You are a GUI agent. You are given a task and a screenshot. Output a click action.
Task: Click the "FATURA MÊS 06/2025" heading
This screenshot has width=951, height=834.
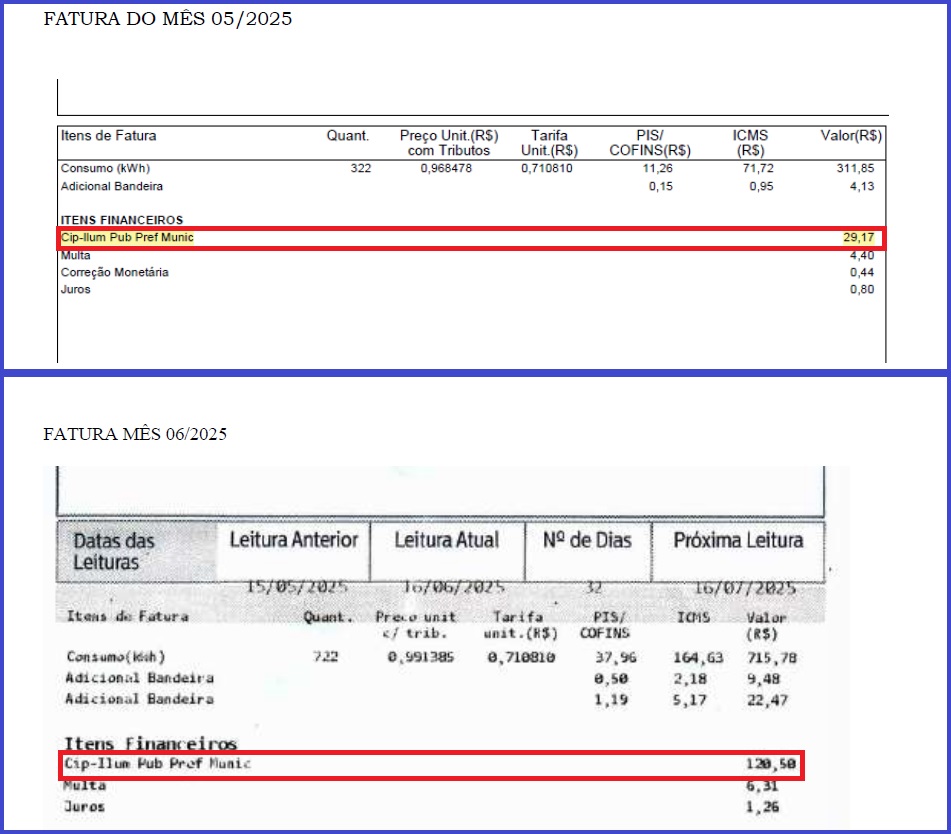point(135,434)
